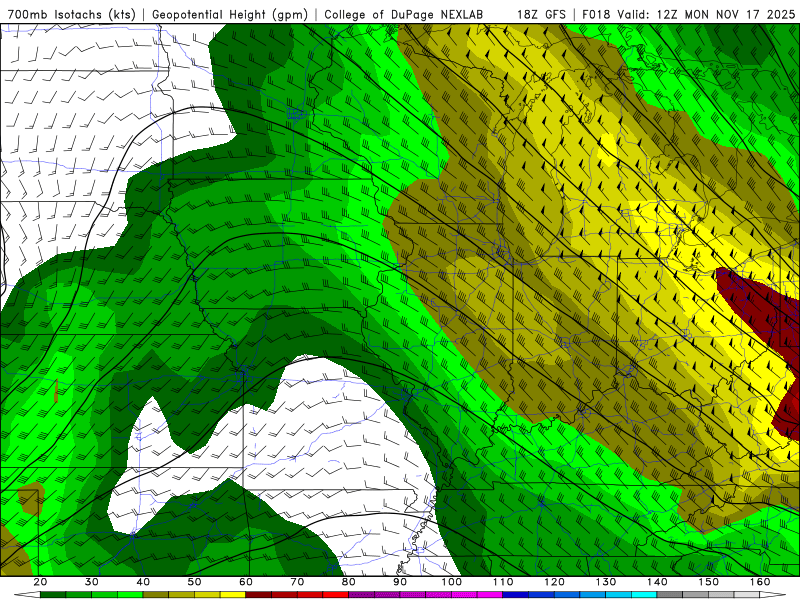The image size is (800, 600).
Task: Click the "F018" forecast hour text
Action: (596, 14)
